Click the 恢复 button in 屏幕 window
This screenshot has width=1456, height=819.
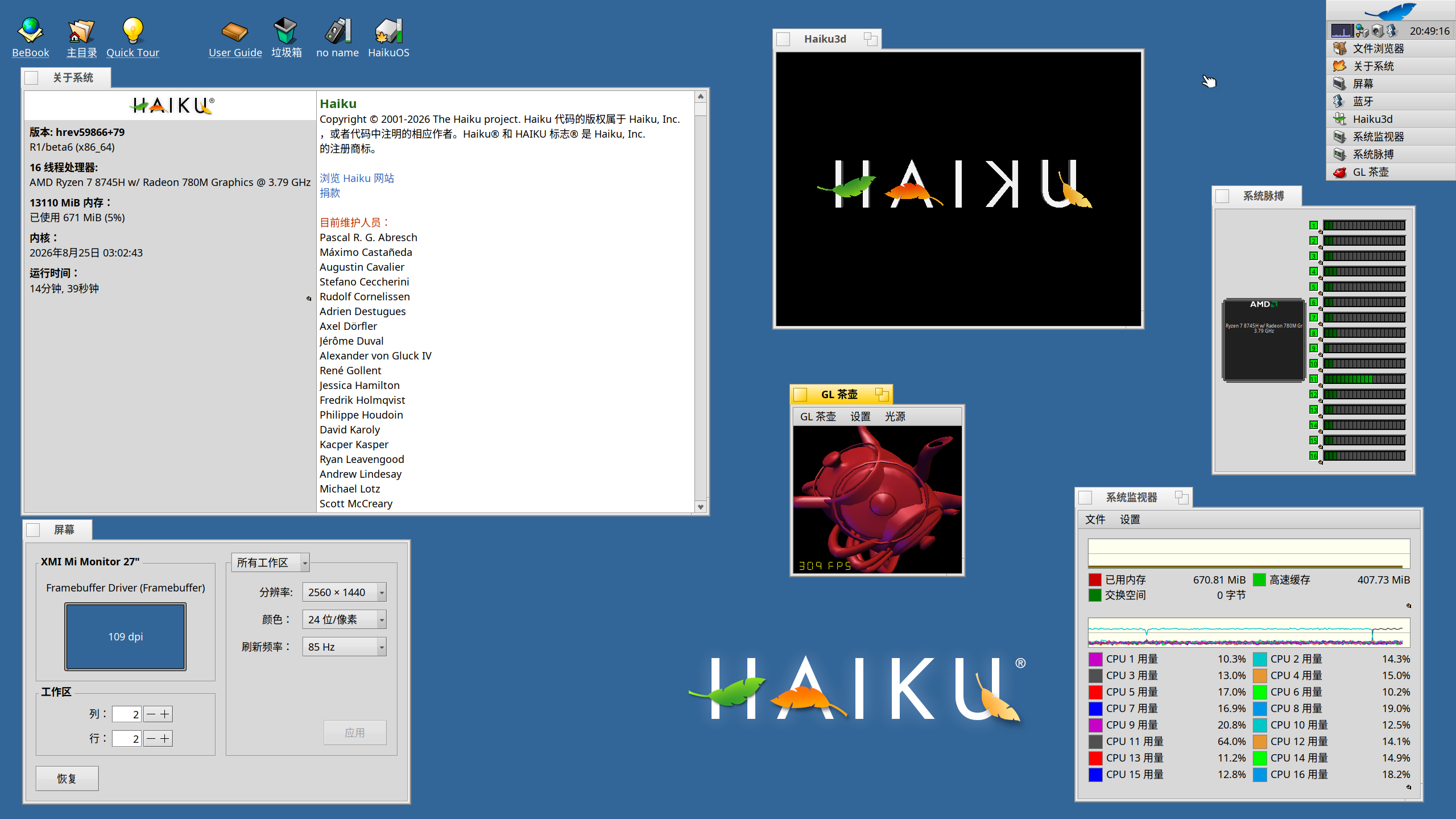[67, 778]
